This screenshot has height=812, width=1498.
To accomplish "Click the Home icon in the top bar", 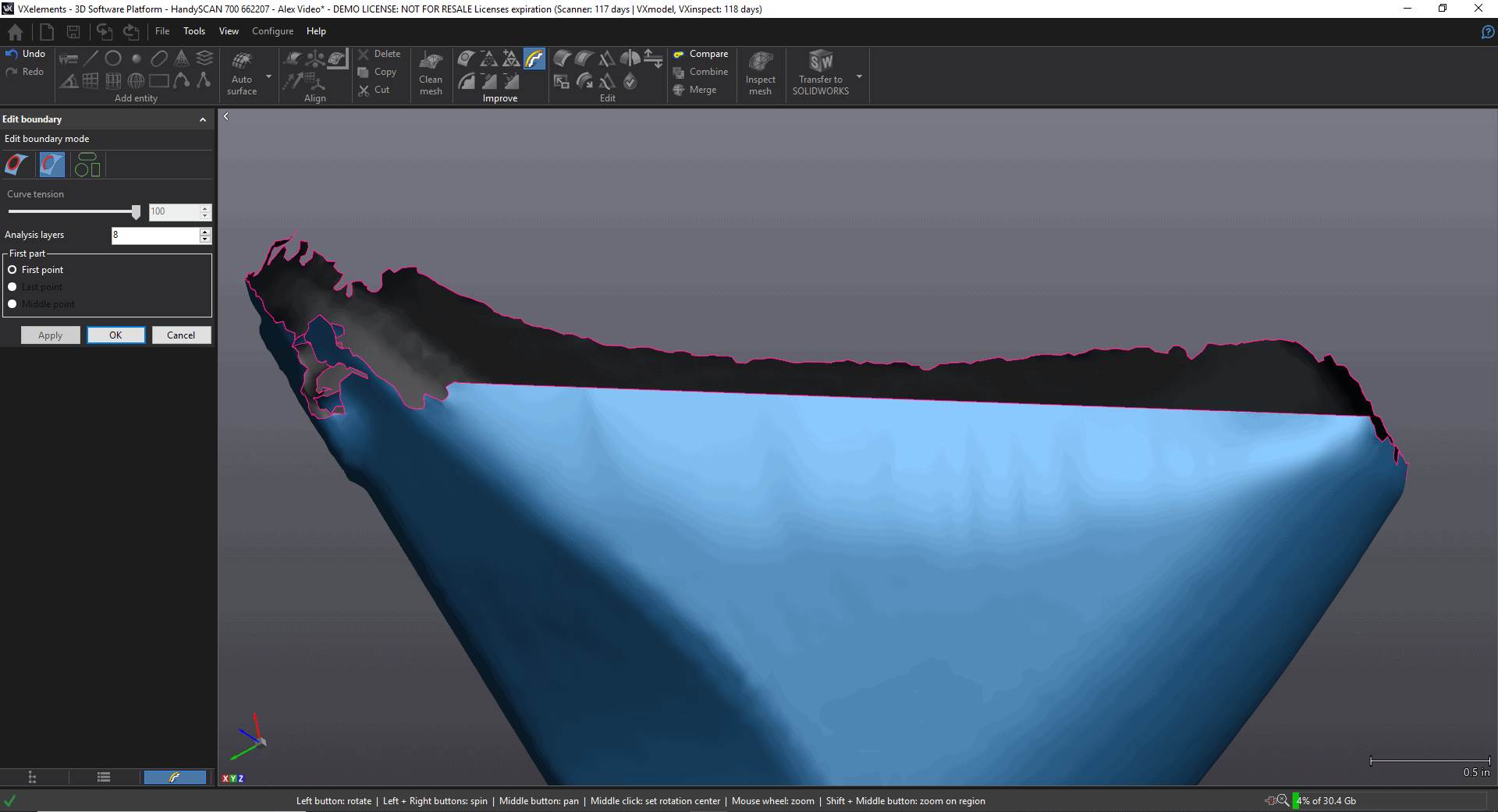I will click(x=15, y=32).
